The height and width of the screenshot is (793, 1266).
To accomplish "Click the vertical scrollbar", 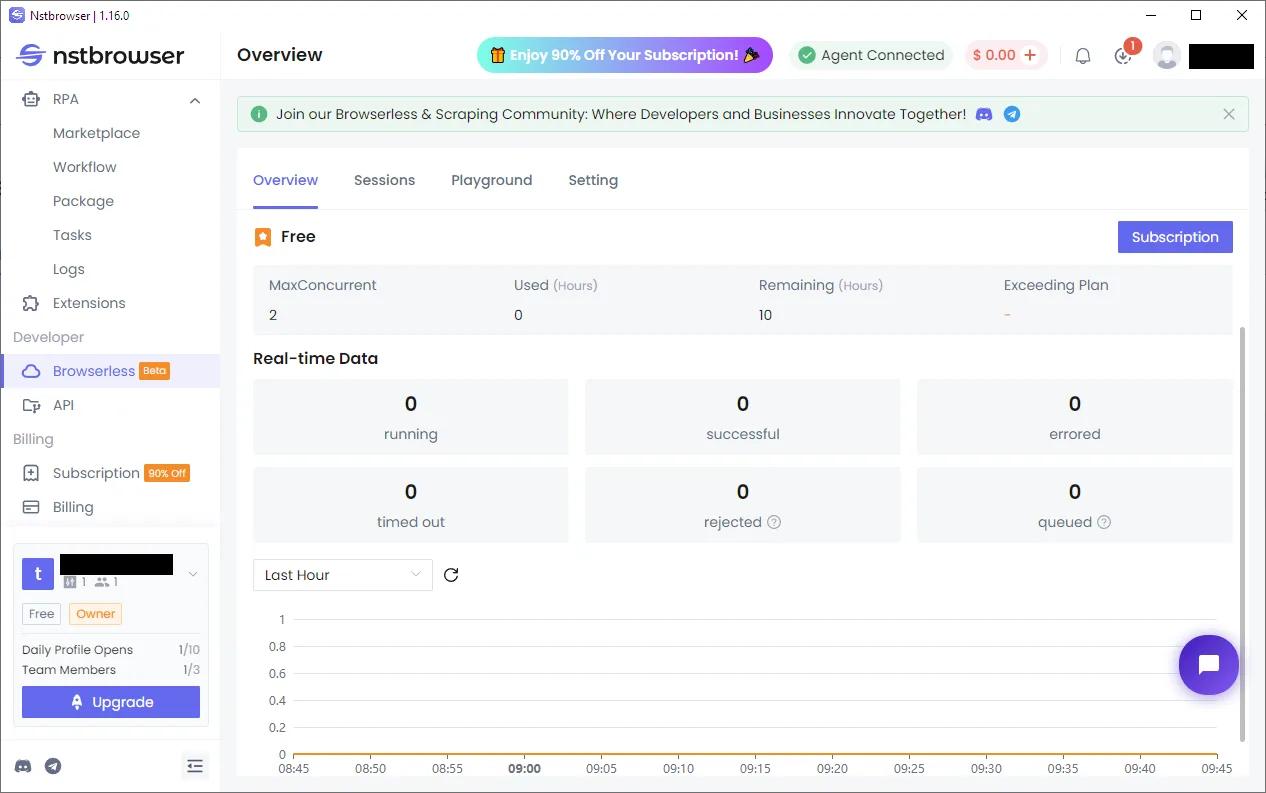I will point(1243,533).
